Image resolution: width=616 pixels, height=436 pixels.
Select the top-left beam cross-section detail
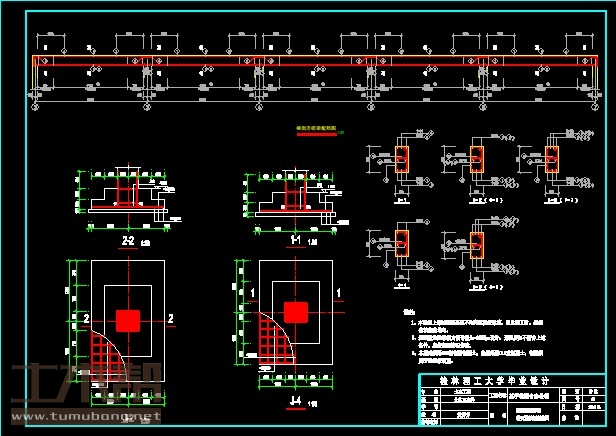(402, 160)
